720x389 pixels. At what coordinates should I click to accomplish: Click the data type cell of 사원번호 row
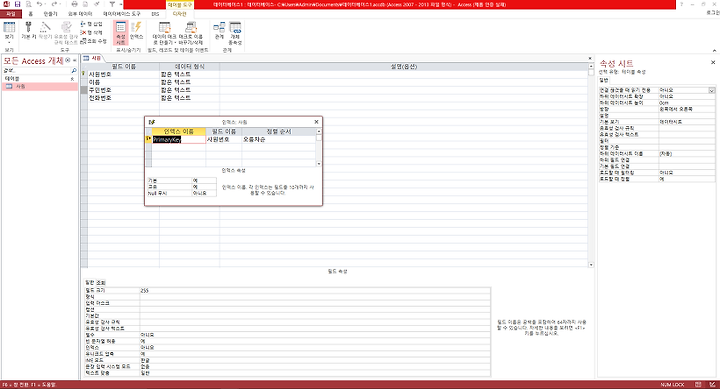point(189,74)
